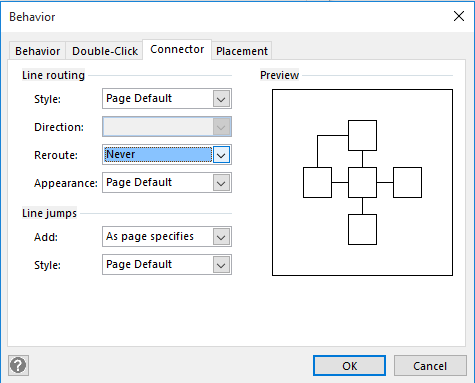Click the Cancel button
The height and width of the screenshot is (383, 475).
(x=430, y=366)
